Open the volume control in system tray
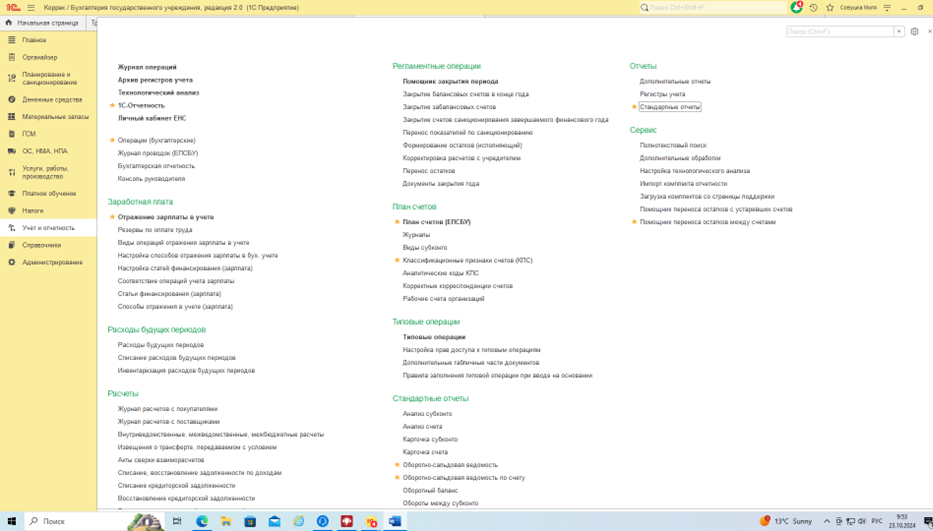The image size is (933, 531). point(862,521)
